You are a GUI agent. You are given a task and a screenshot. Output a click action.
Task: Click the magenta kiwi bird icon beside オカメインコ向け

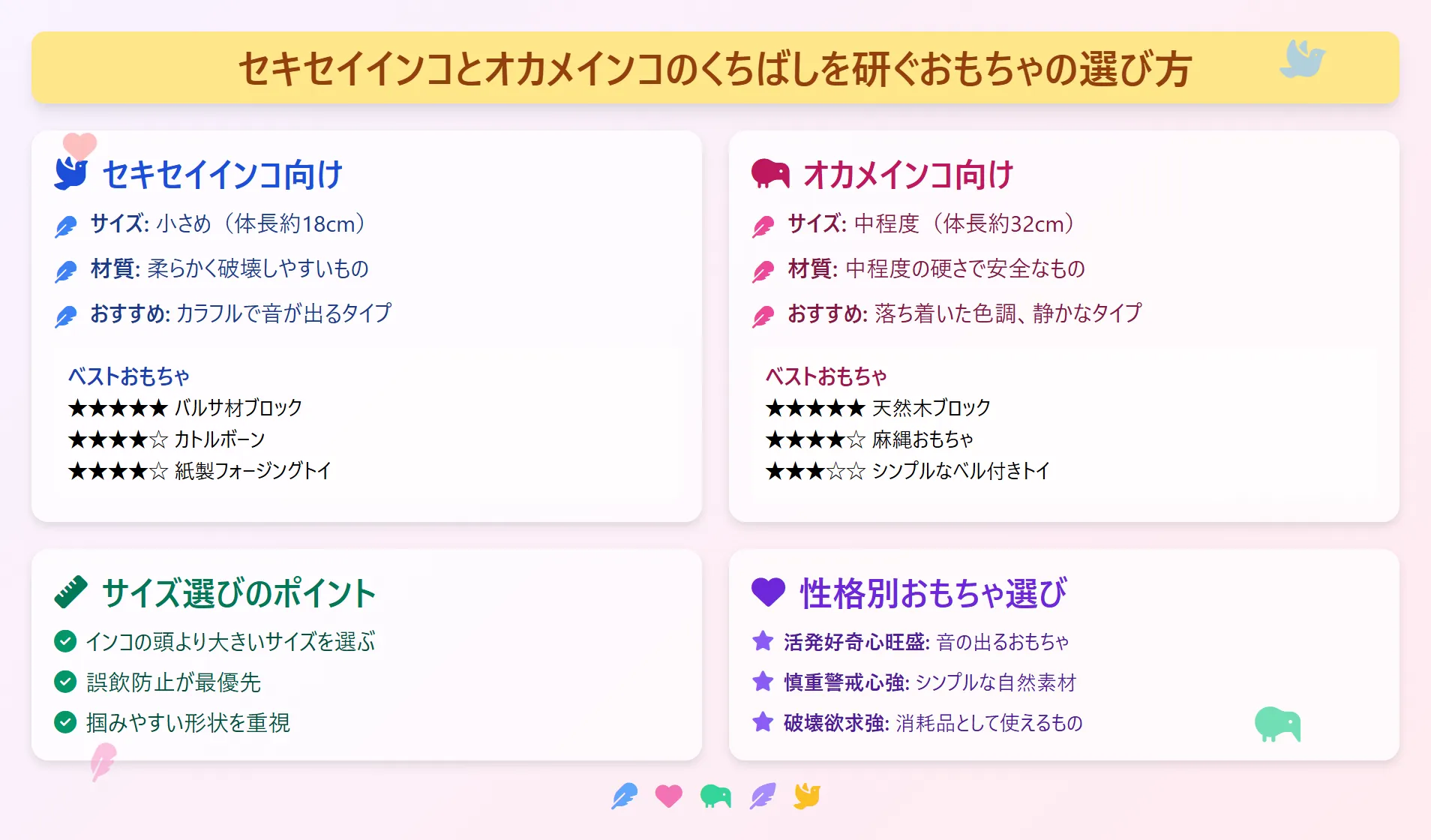(x=770, y=173)
